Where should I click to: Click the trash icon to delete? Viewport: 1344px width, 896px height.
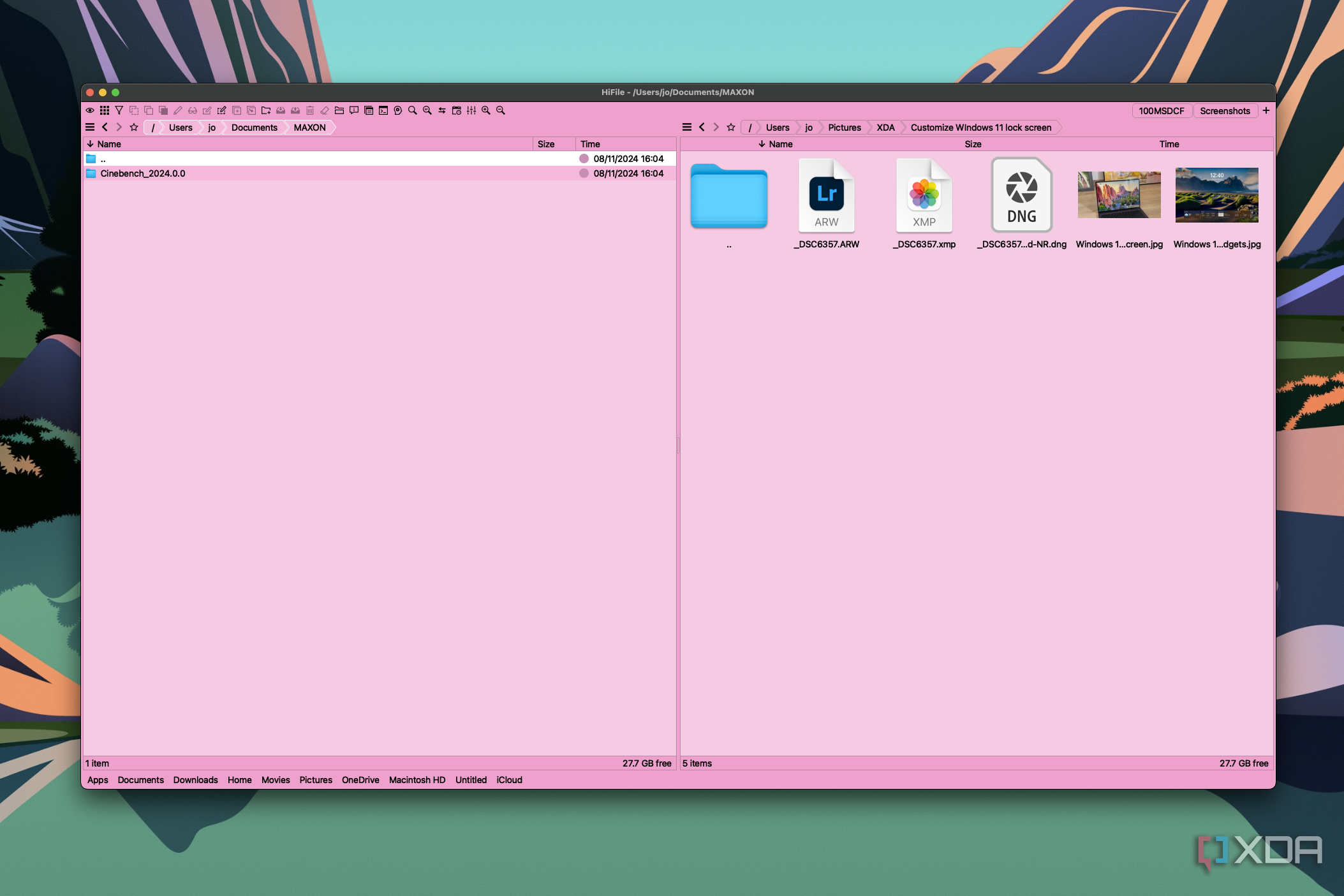coord(311,110)
